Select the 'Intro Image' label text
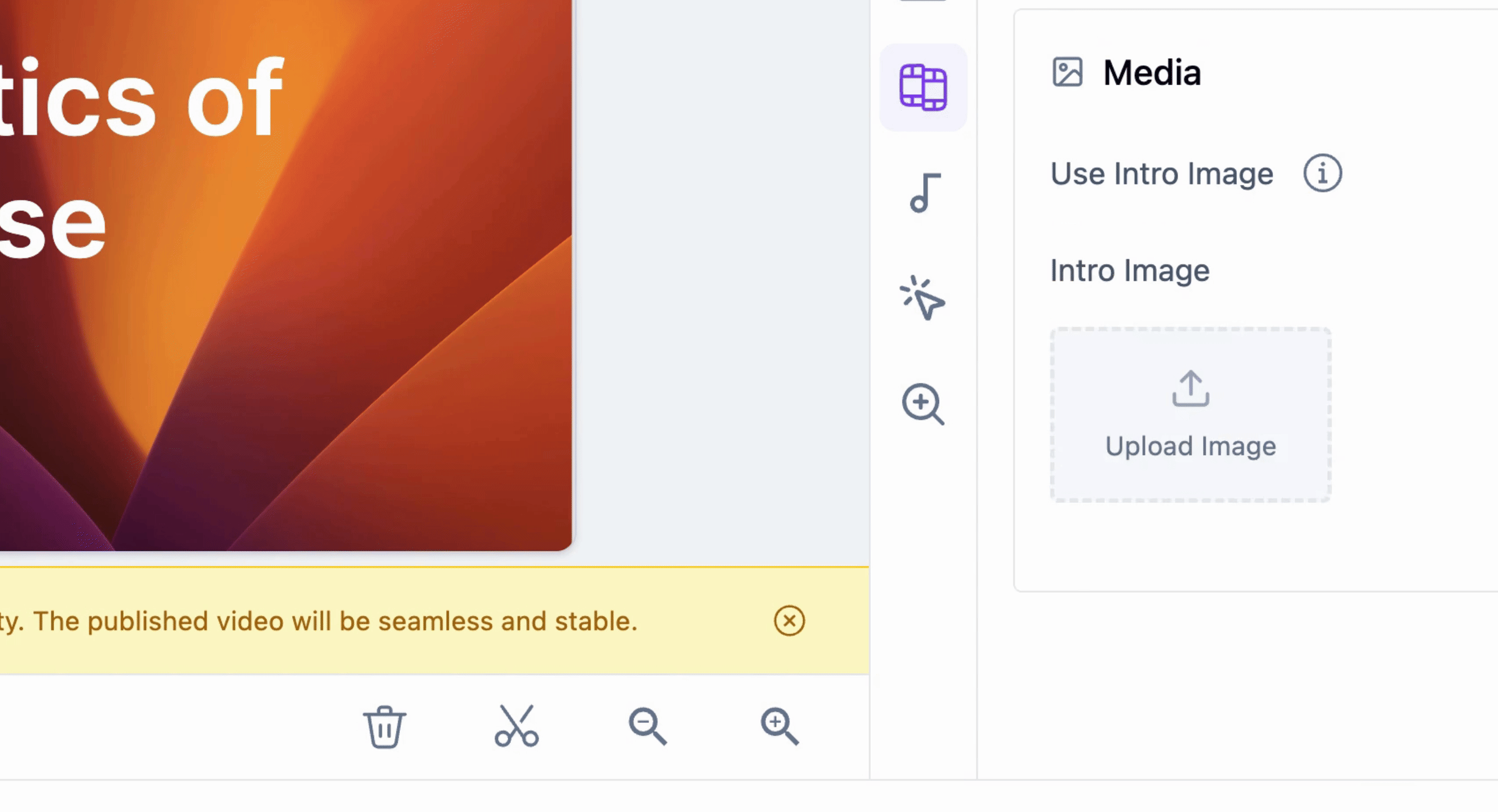This screenshot has height=812, width=1498. click(1129, 271)
